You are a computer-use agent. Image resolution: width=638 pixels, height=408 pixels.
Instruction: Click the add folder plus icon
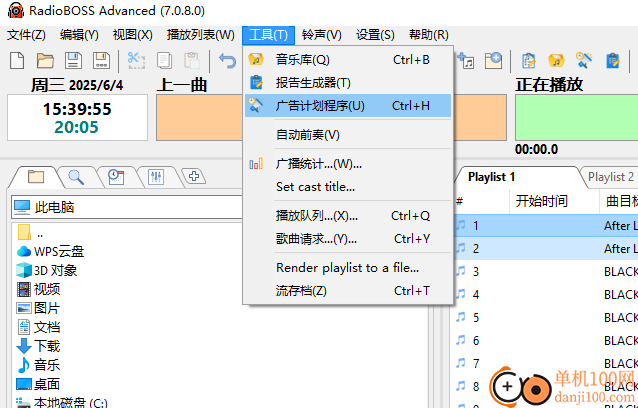pyautogui.click(x=493, y=61)
